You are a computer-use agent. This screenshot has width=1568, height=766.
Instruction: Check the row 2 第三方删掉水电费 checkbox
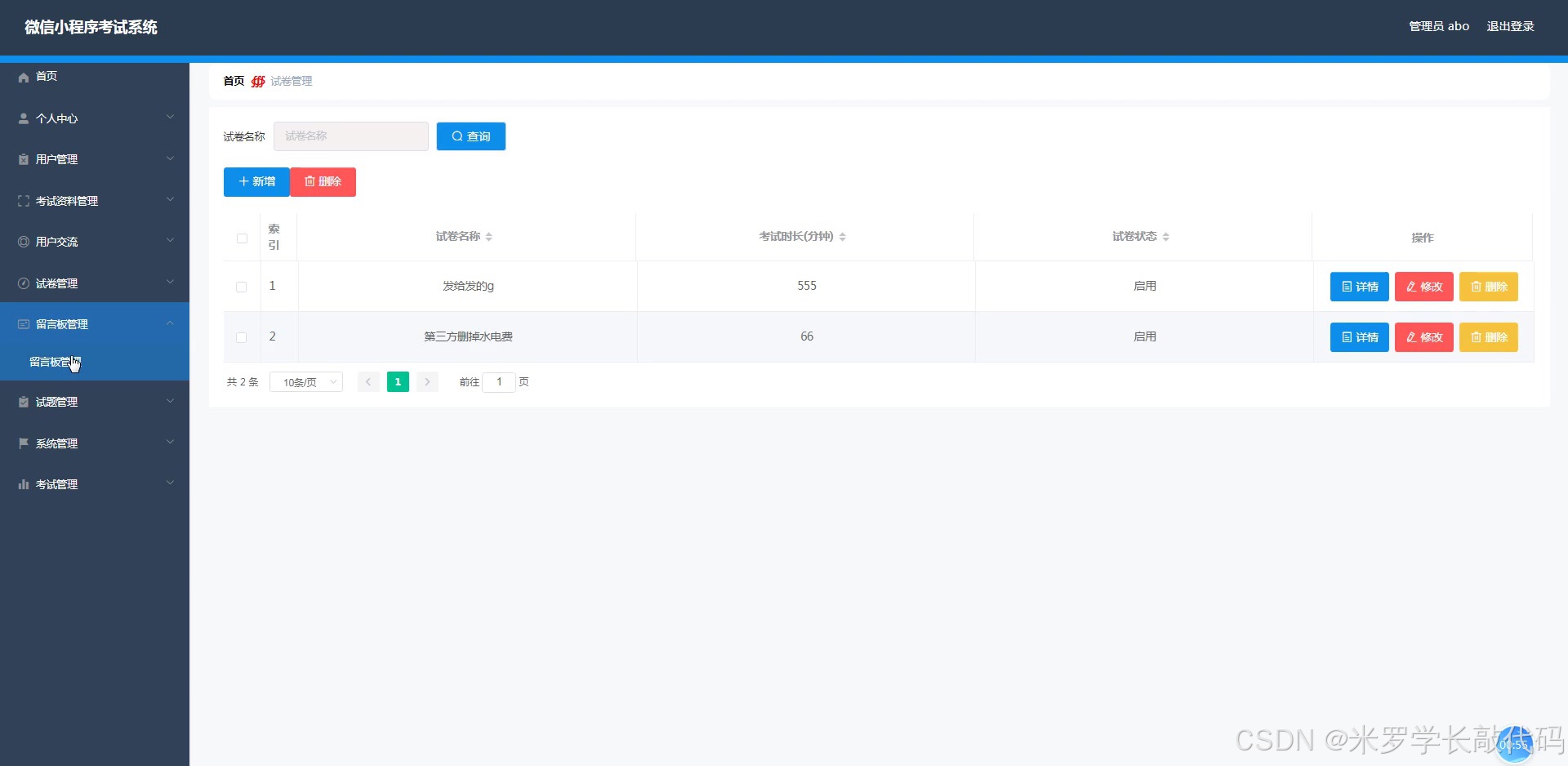click(x=242, y=337)
